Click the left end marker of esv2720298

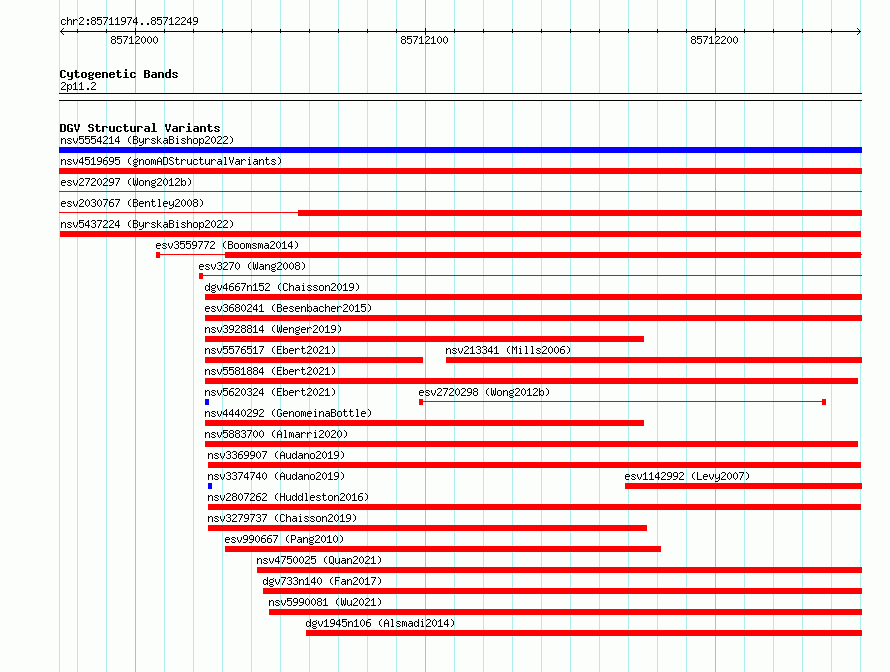click(421, 402)
